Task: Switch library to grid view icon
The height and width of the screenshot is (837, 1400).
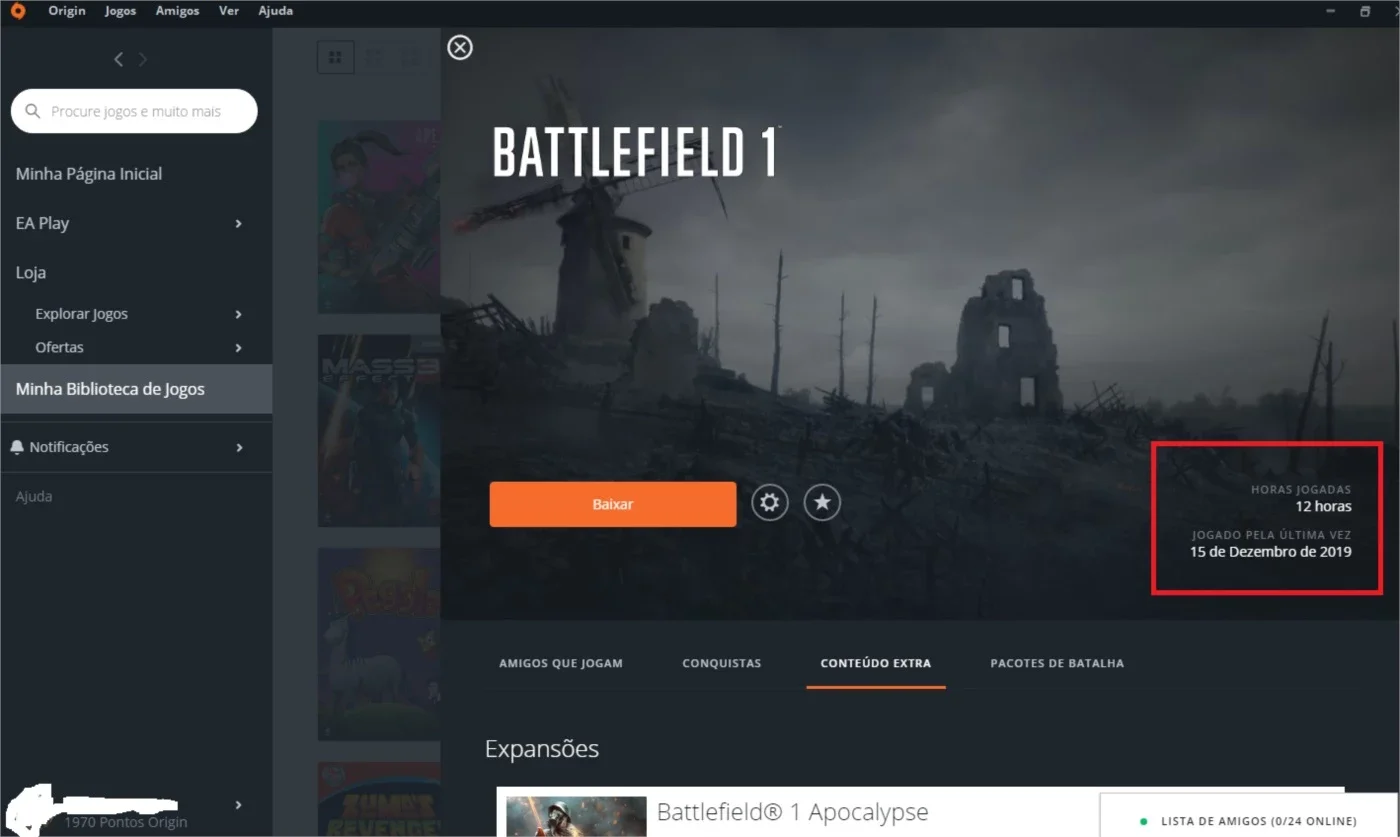Action: tap(336, 57)
